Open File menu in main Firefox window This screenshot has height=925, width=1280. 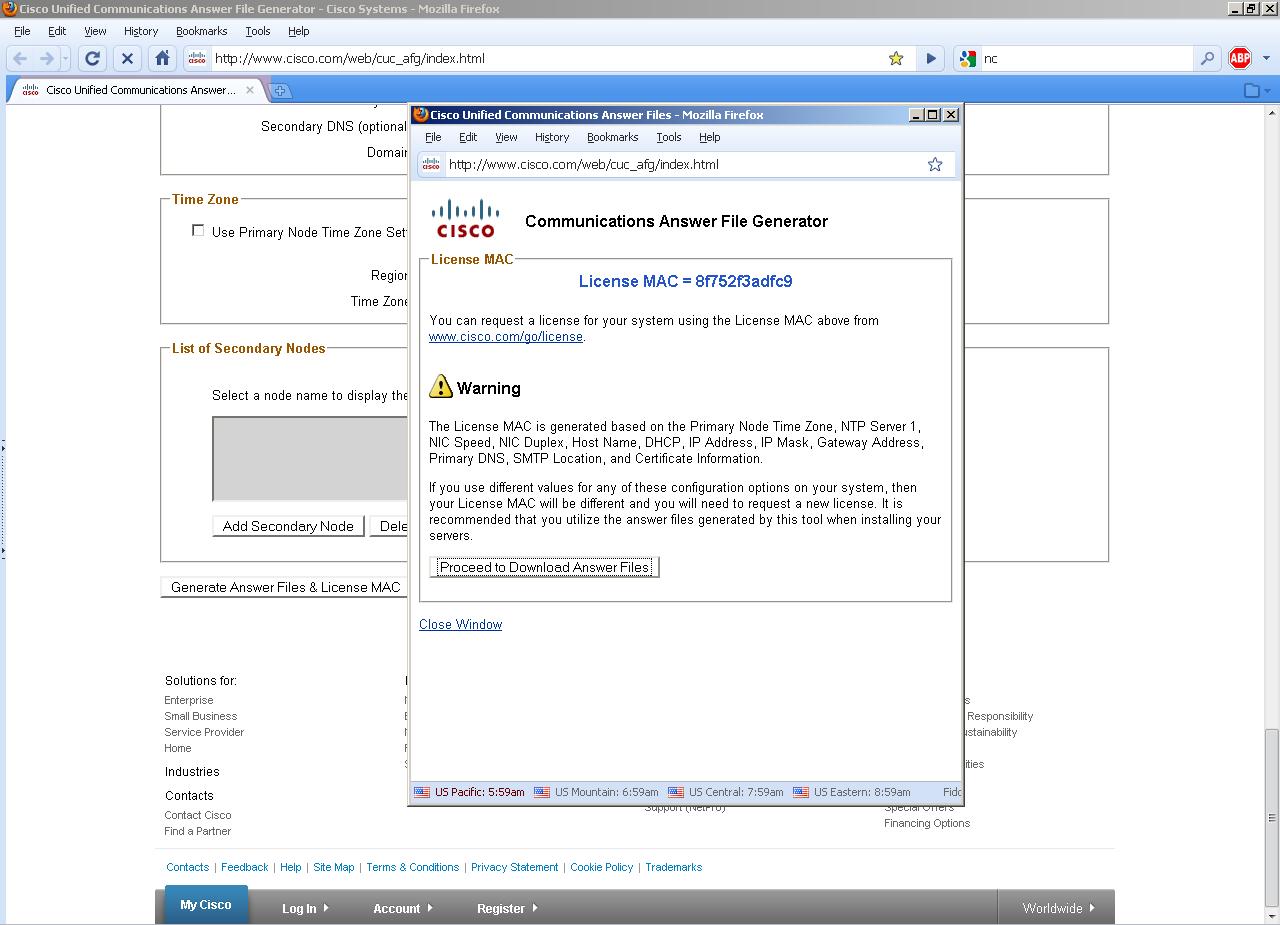coord(22,31)
